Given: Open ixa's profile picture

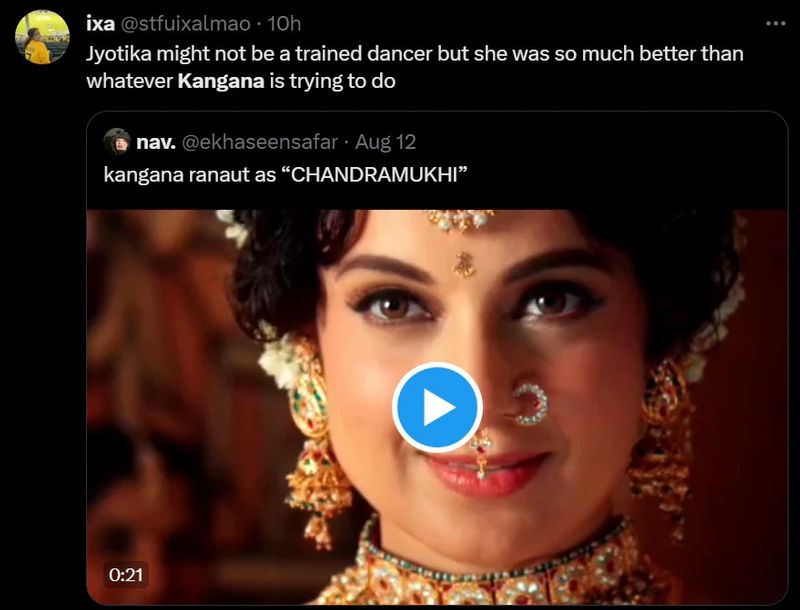Looking at the screenshot, I should pos(42,37).
